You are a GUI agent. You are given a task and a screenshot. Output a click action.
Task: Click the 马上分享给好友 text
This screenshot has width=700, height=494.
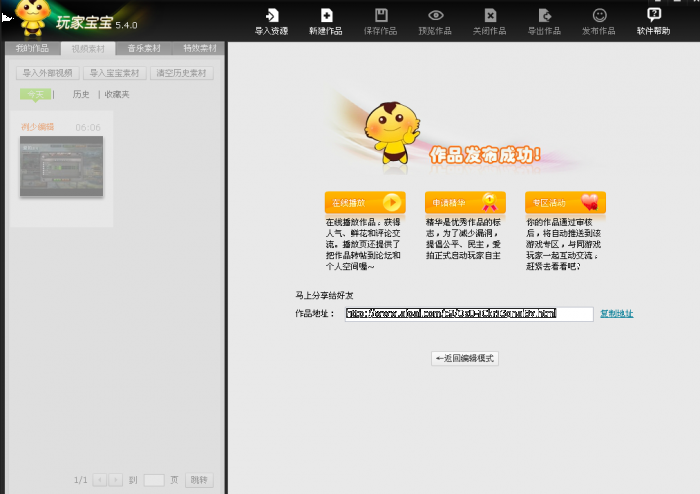tap(324, 295)
